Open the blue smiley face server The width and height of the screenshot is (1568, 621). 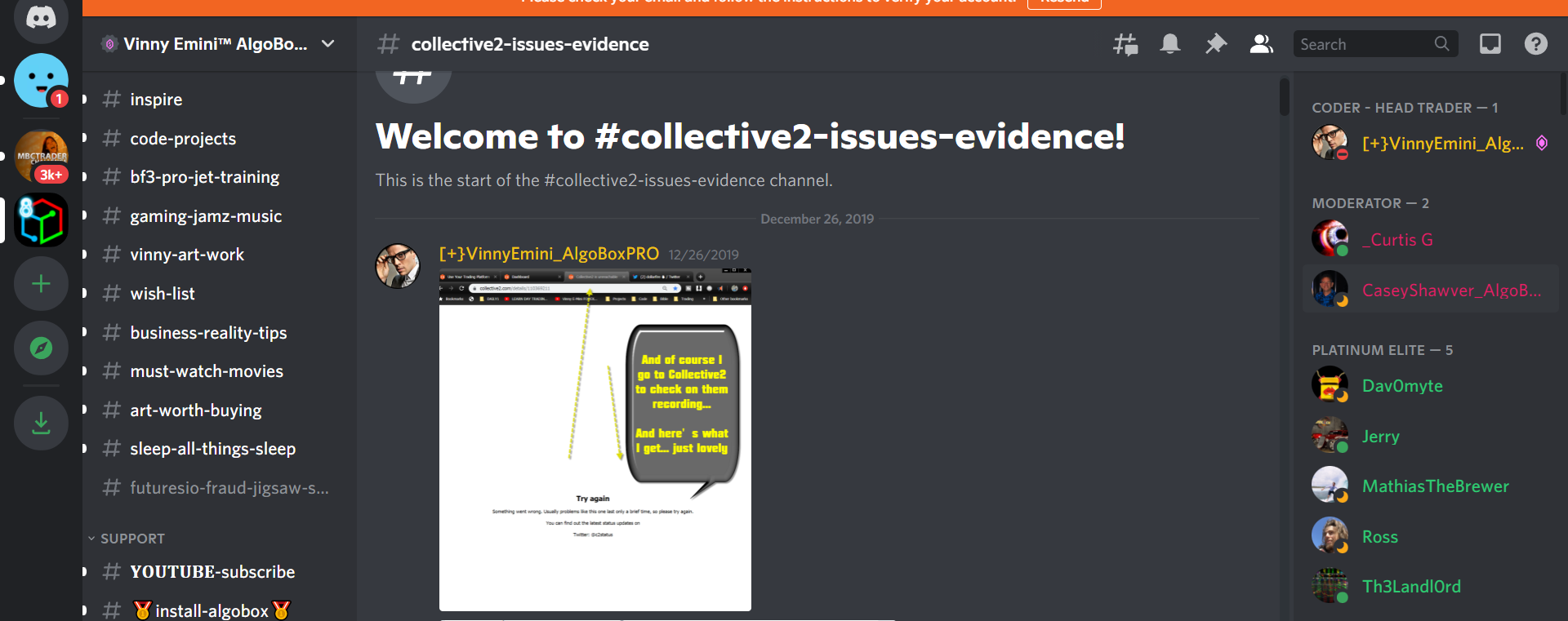(x=41, y=80)
